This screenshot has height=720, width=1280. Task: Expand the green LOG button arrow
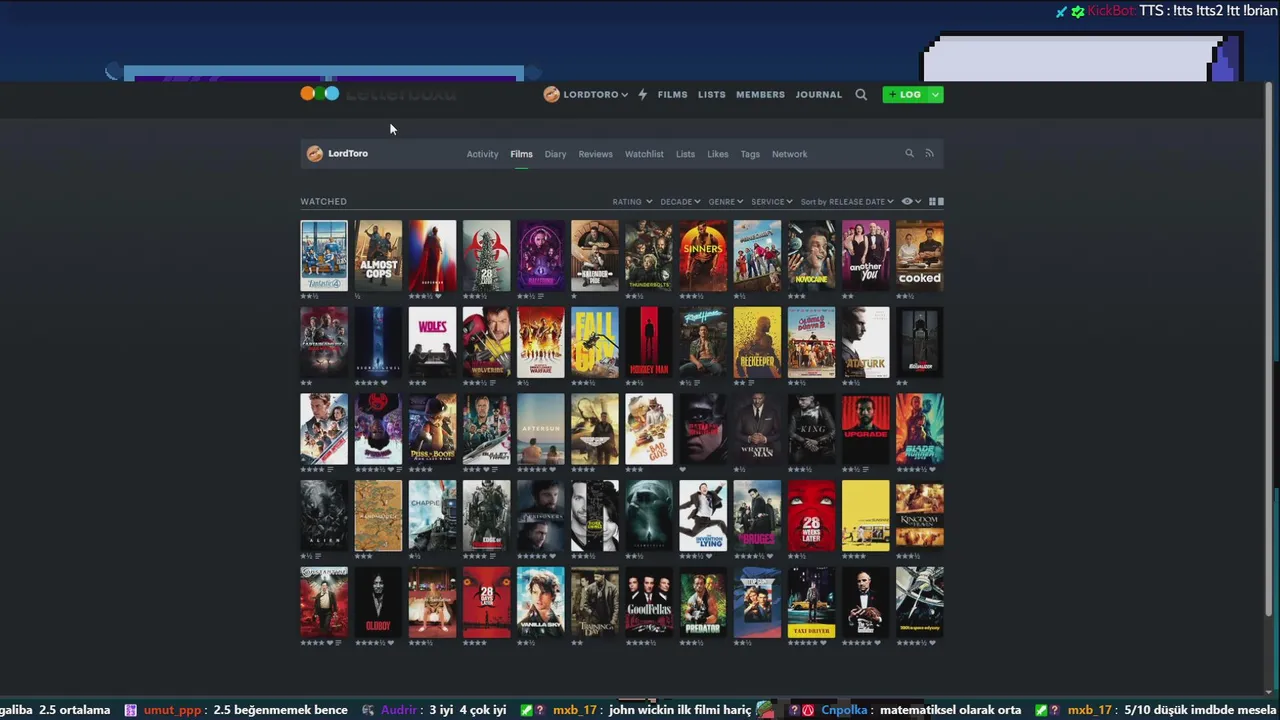click(935, 94)
